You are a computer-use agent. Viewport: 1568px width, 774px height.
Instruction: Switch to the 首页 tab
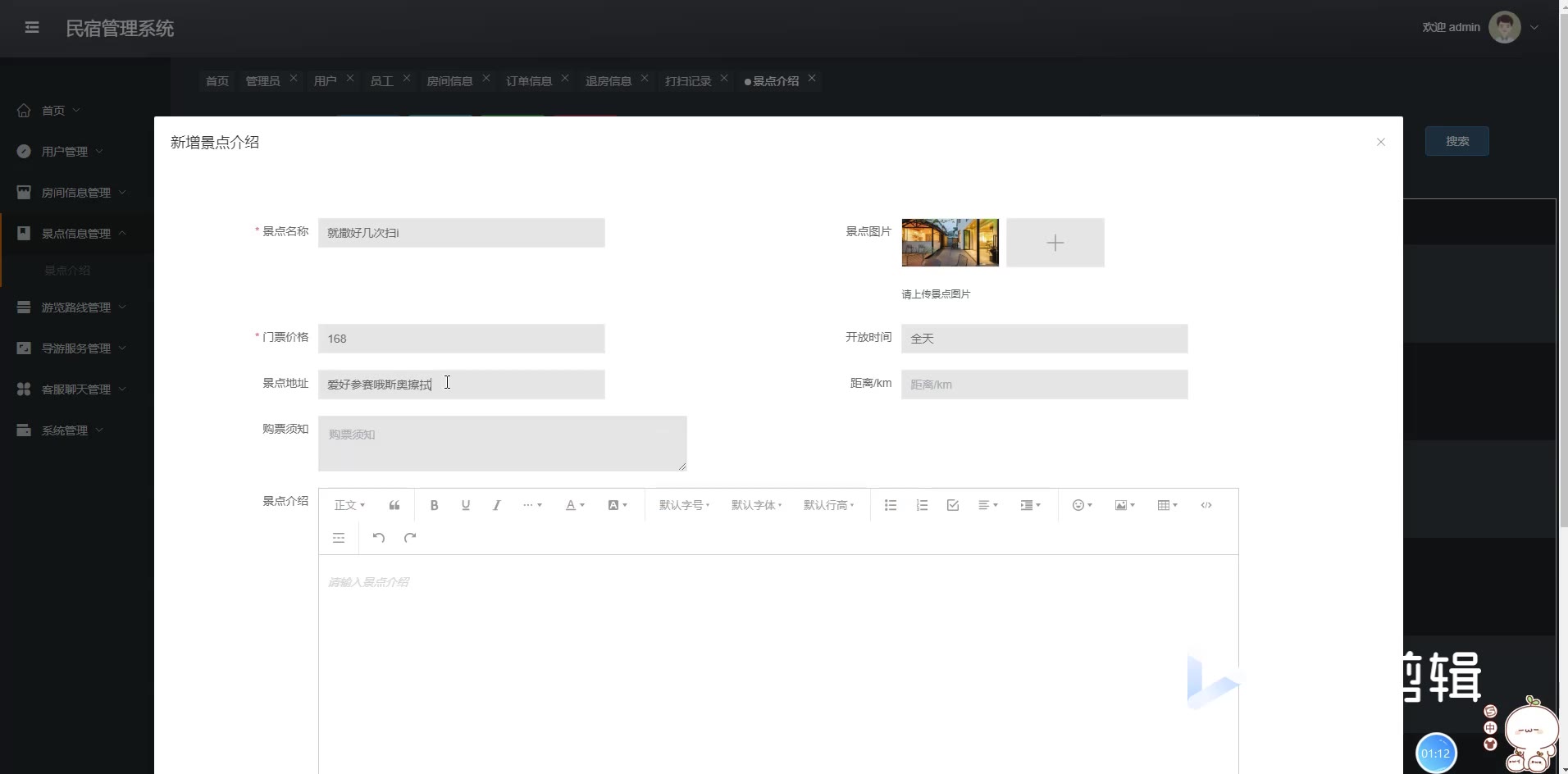[217, 81]
